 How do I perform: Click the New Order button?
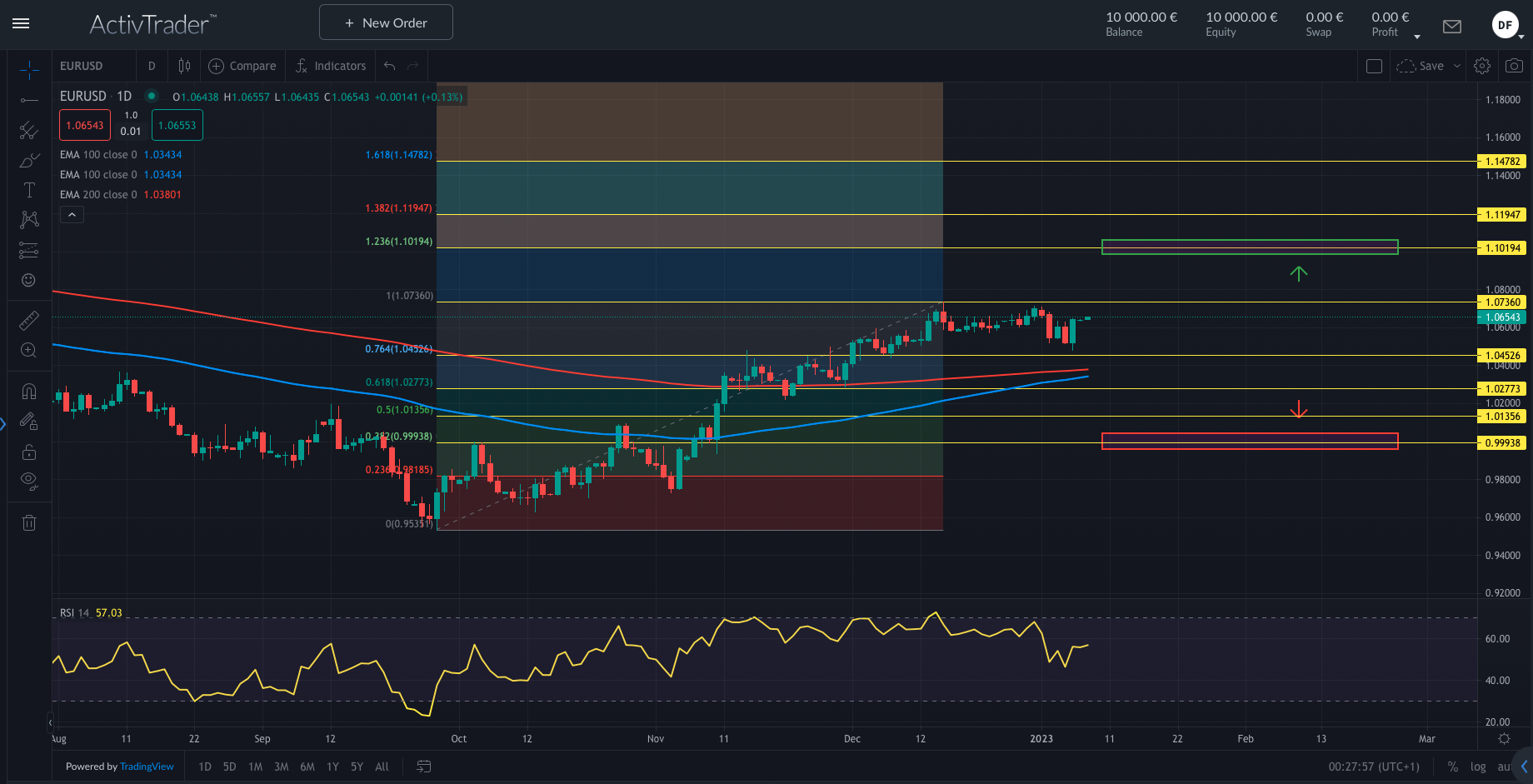[386, 22]
